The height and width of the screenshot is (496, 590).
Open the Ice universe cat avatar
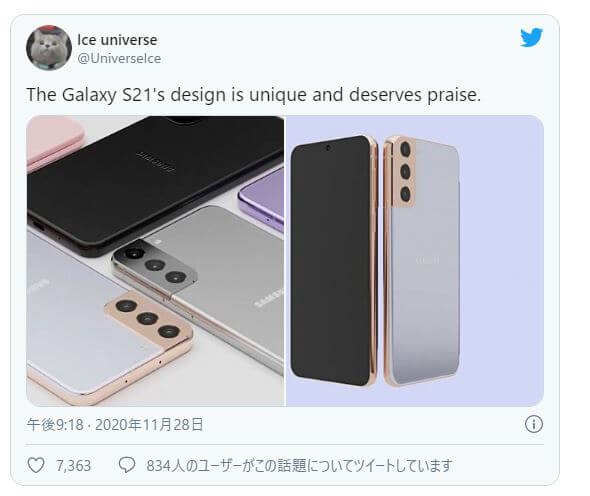[49, 48]
